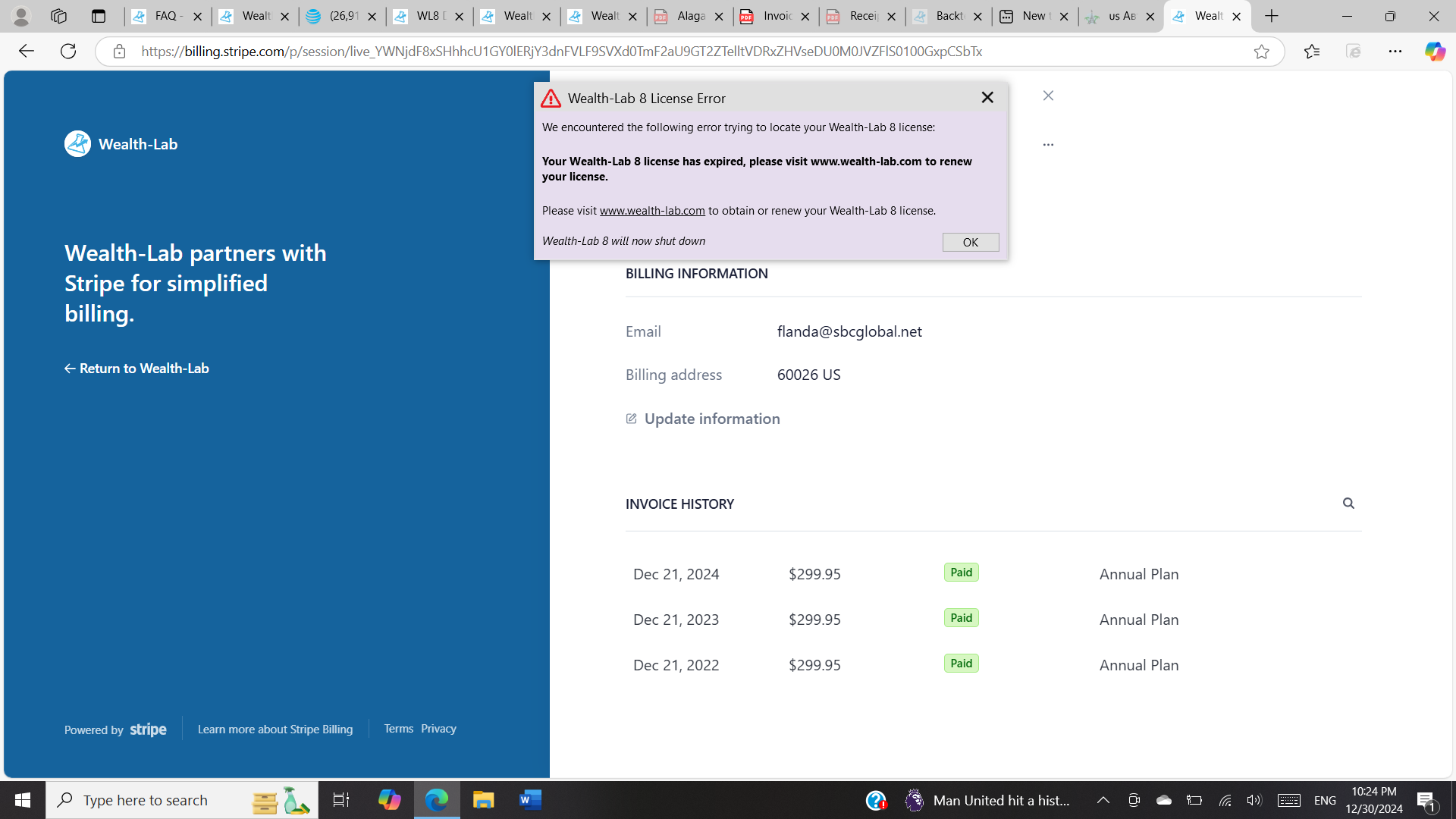Close the FAQ tab
The image size is (1456, 819).
click(x=197, y=16)
